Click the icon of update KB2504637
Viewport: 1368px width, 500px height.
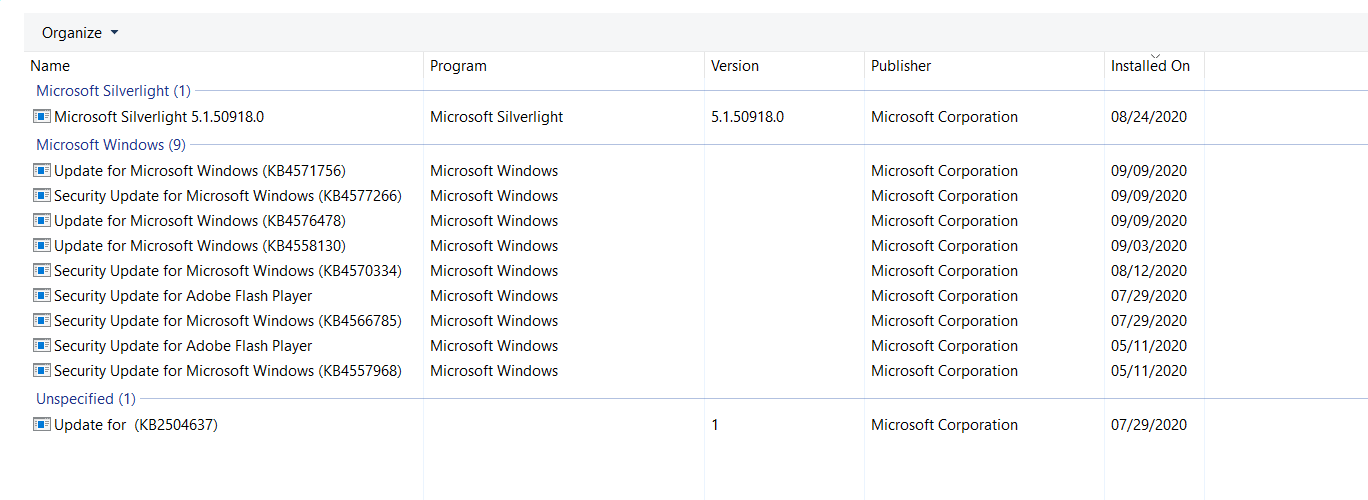coord(42,425)
